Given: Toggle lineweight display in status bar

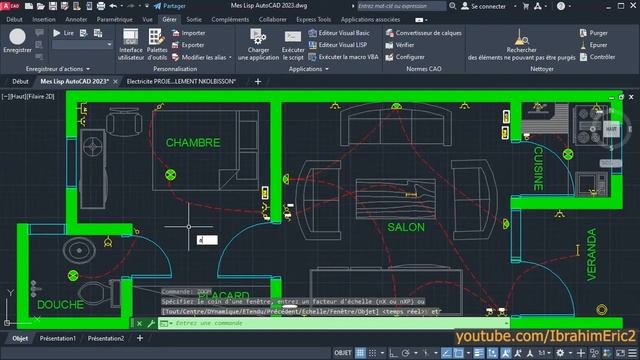Looking at the screenshot, I should point(478,353).
